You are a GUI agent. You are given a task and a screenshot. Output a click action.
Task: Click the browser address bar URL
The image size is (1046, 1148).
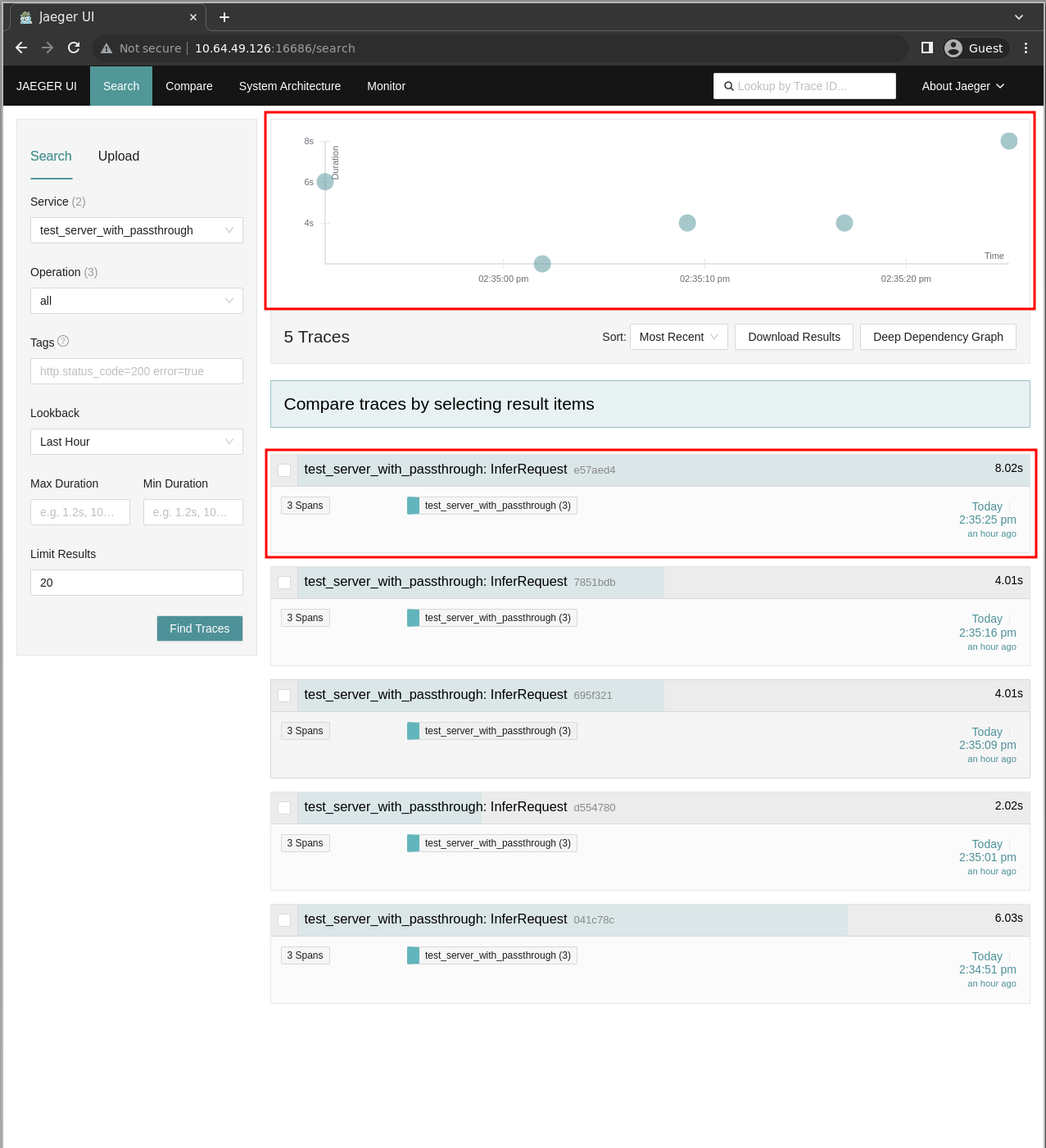click(x=275, y=48)
